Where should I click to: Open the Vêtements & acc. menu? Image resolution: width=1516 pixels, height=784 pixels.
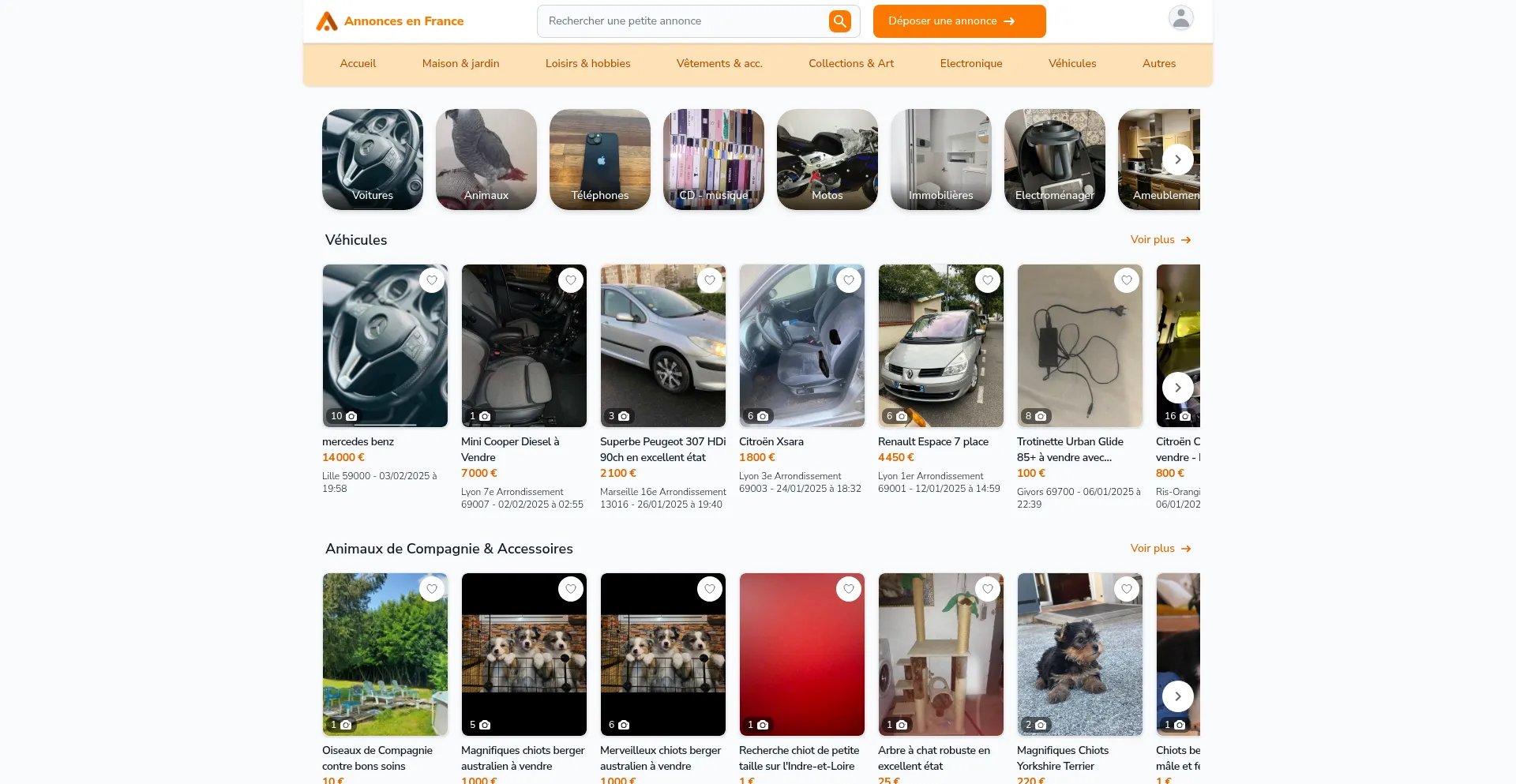coord(719,64)
